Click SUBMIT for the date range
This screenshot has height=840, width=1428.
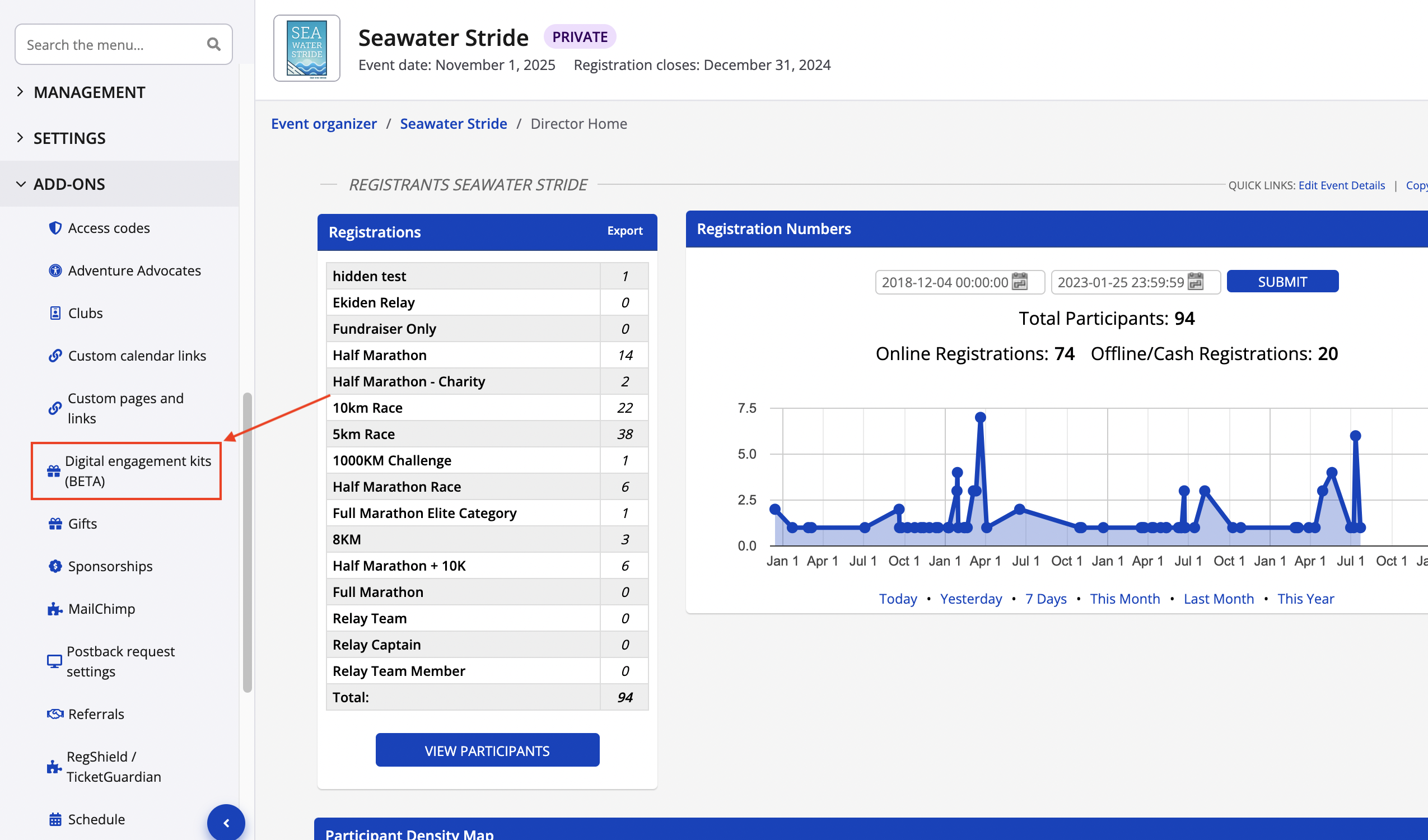[1282, 282]
